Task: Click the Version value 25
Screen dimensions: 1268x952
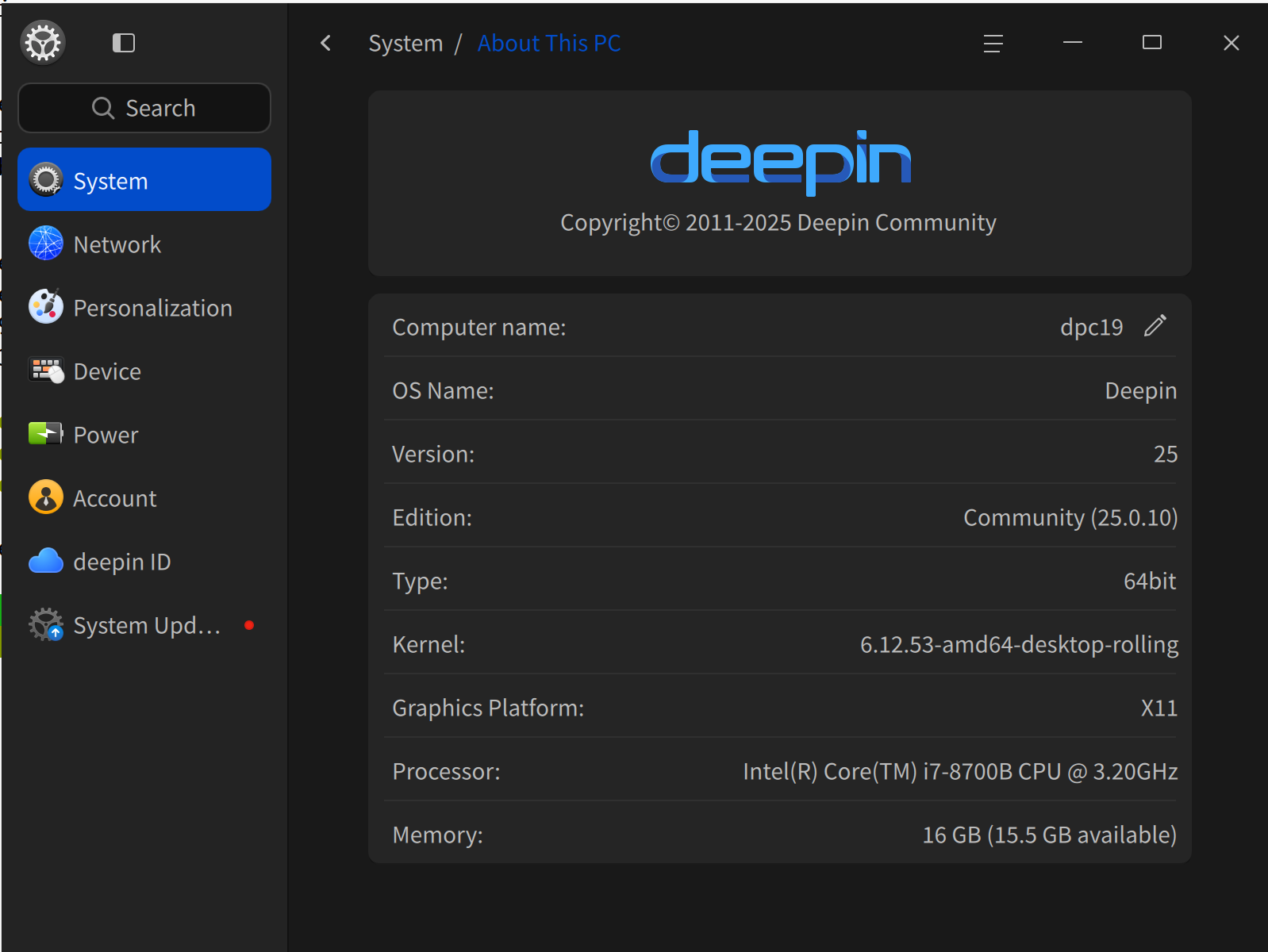Action: click(x=1166, y=454)
